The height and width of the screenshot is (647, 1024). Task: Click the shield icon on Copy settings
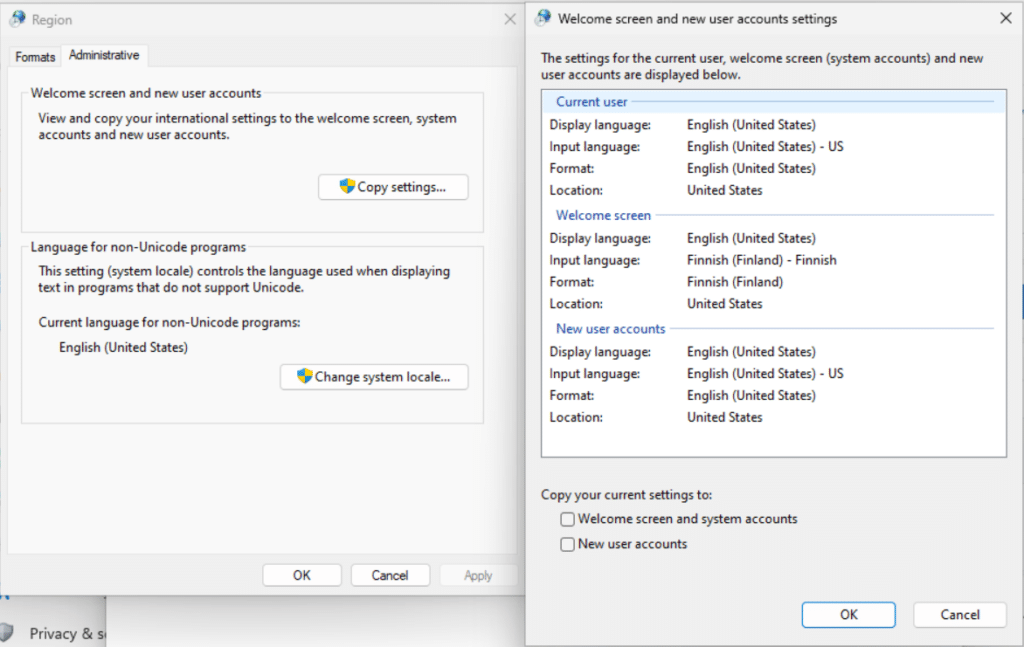click(x=347, y=187)
